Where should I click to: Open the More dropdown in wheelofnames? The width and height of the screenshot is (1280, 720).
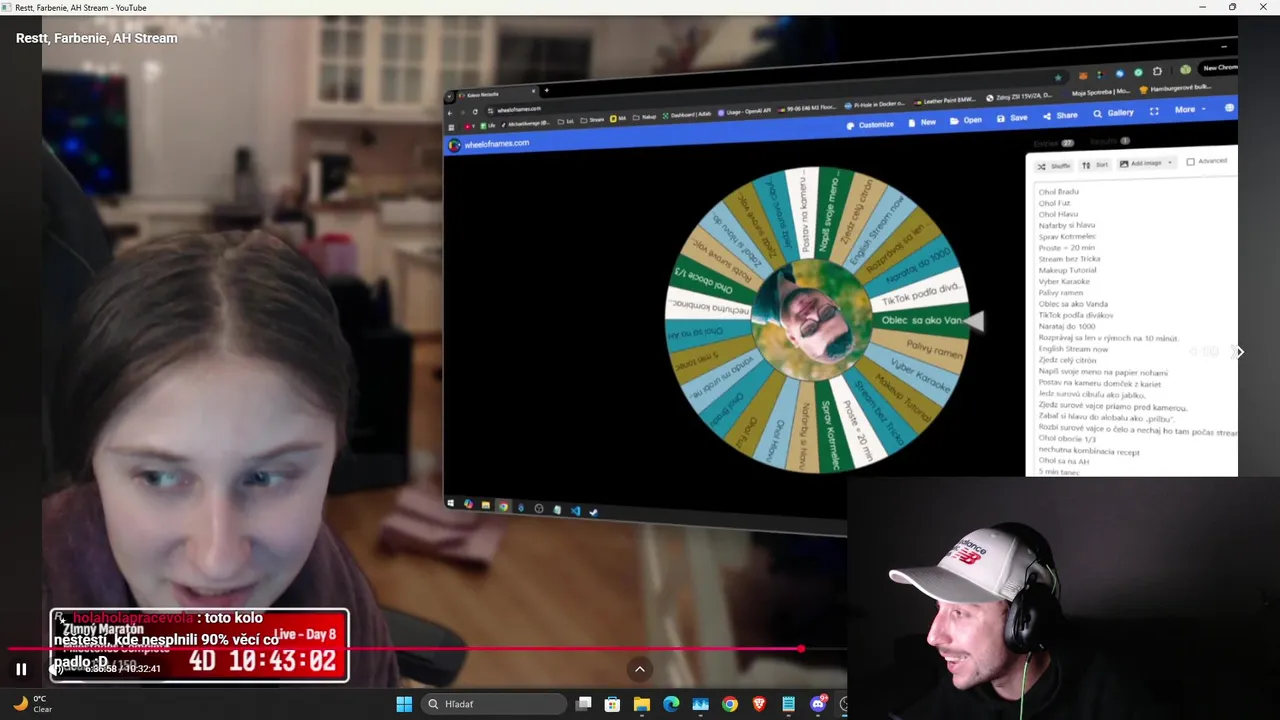coord(1189,109)
